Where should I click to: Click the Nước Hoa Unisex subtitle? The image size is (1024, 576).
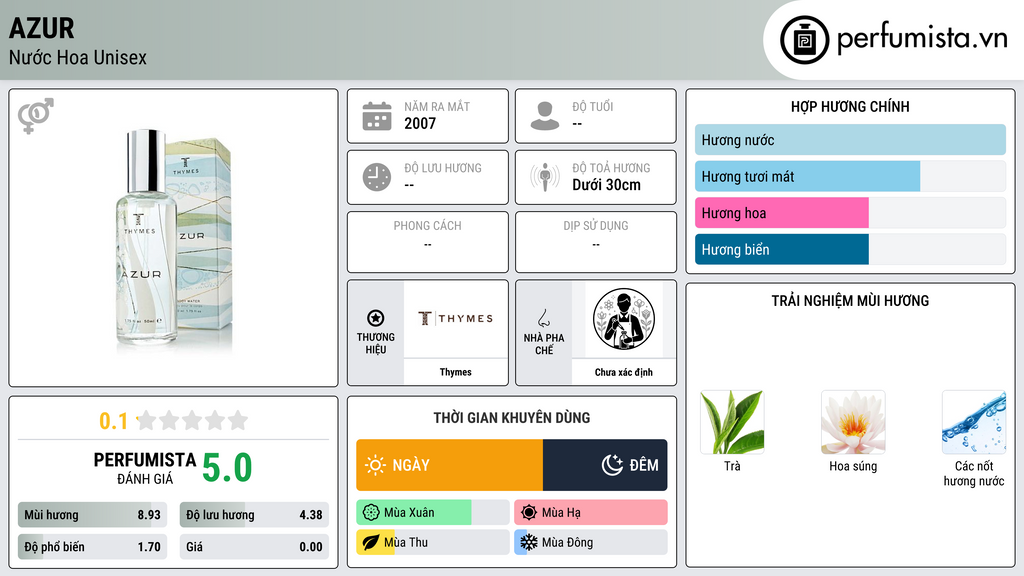coord(78,57)
